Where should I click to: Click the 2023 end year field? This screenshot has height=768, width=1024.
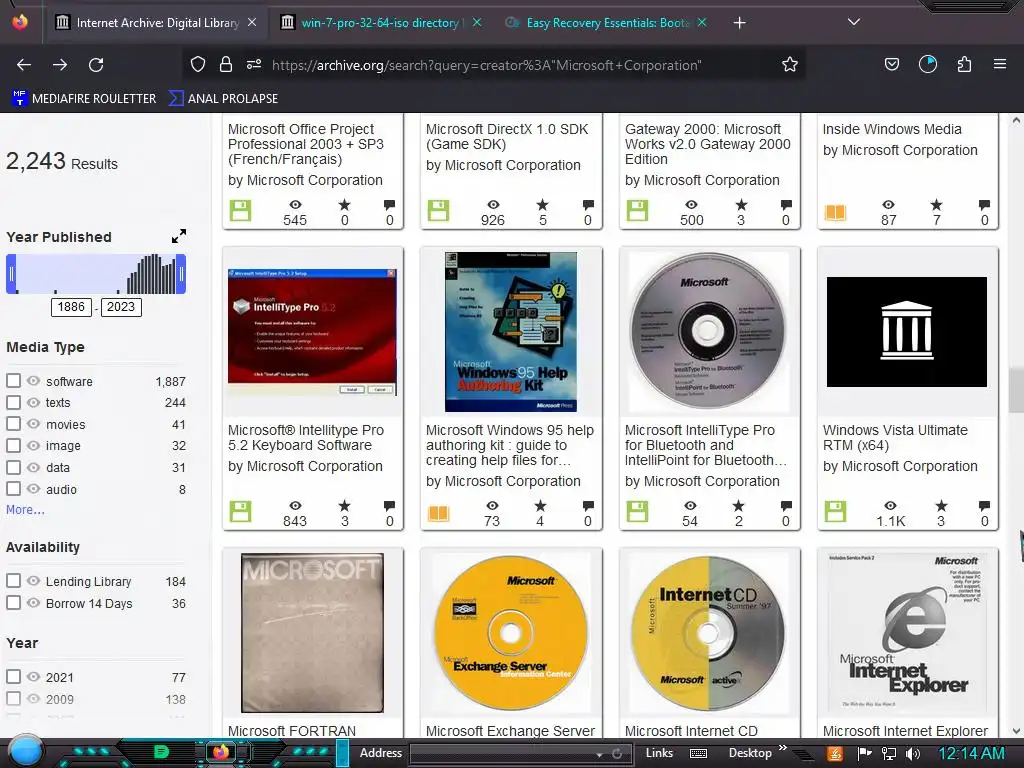pyautogui.click(x=121, y=307)
